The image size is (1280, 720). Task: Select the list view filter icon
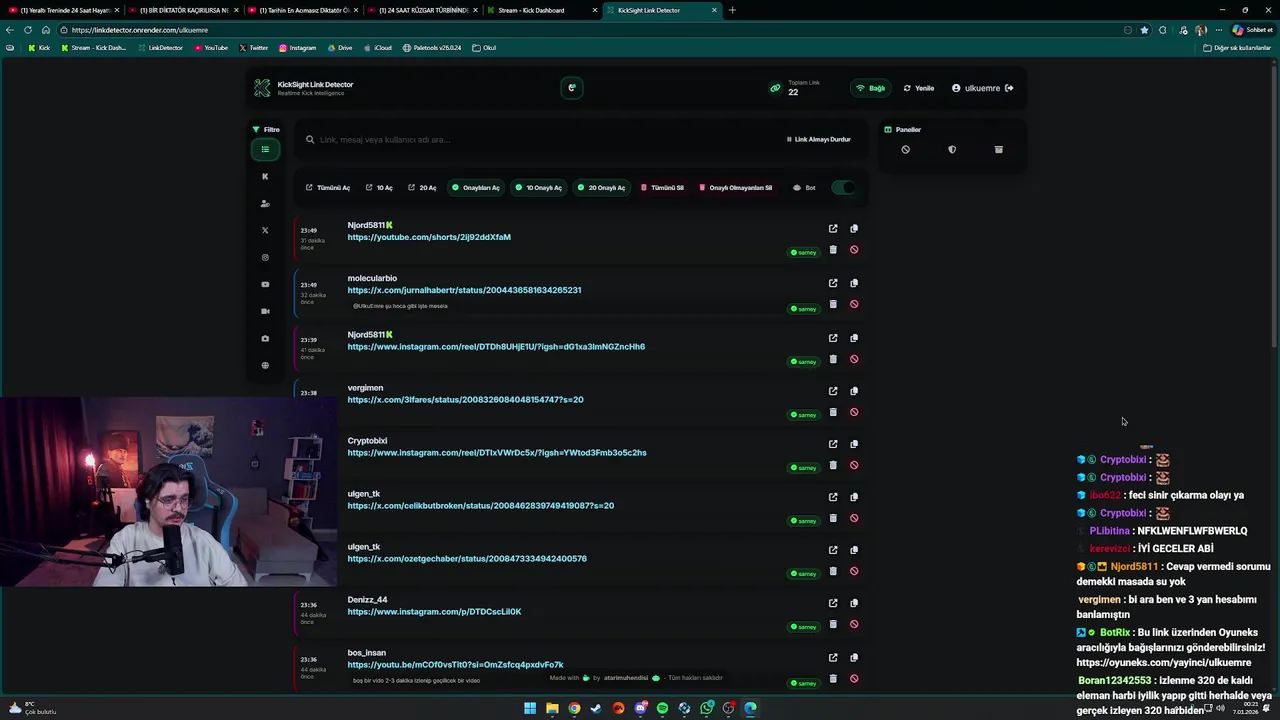coord(265,150)
